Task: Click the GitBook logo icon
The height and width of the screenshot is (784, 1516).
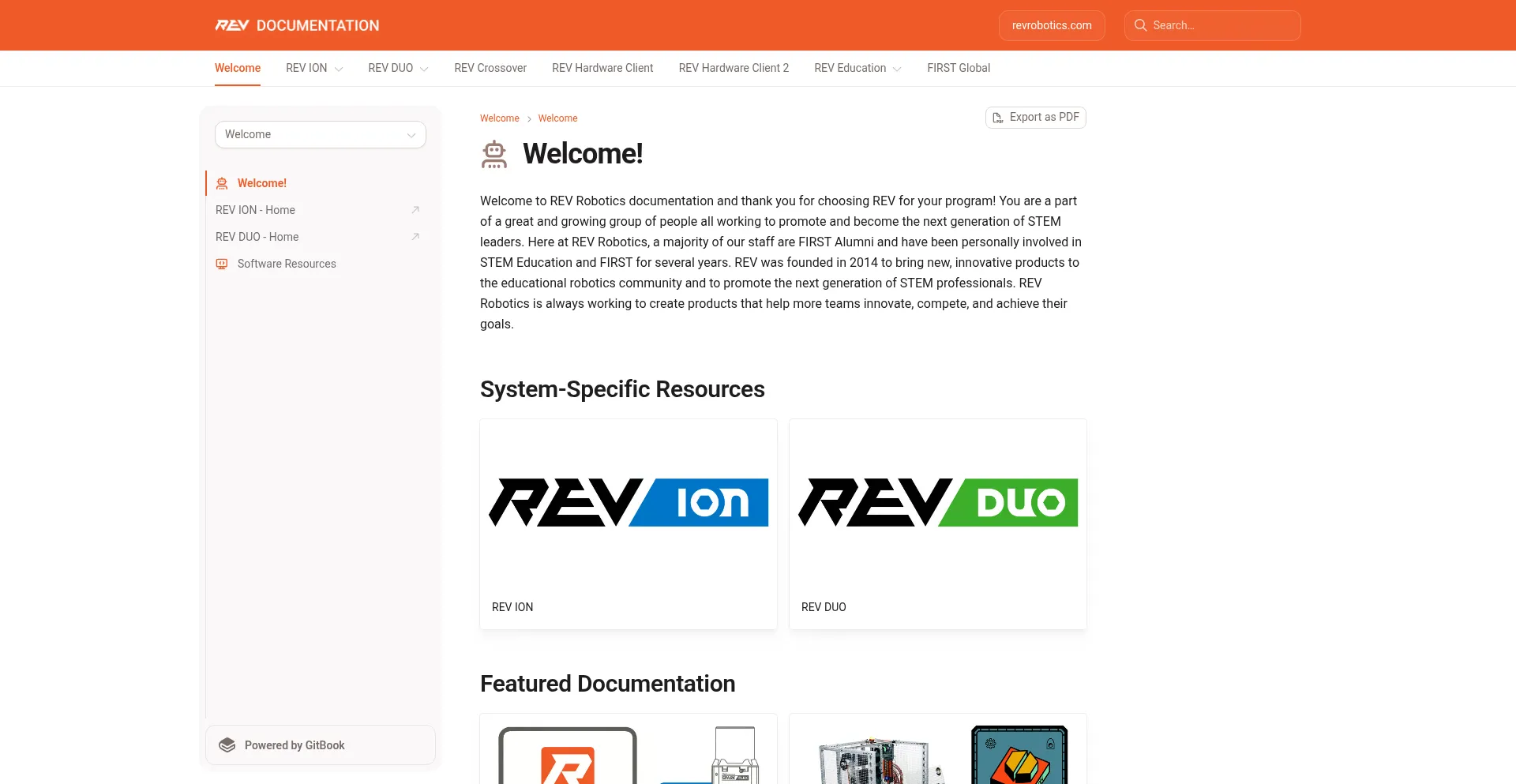Action: click(x=227, y=745)
